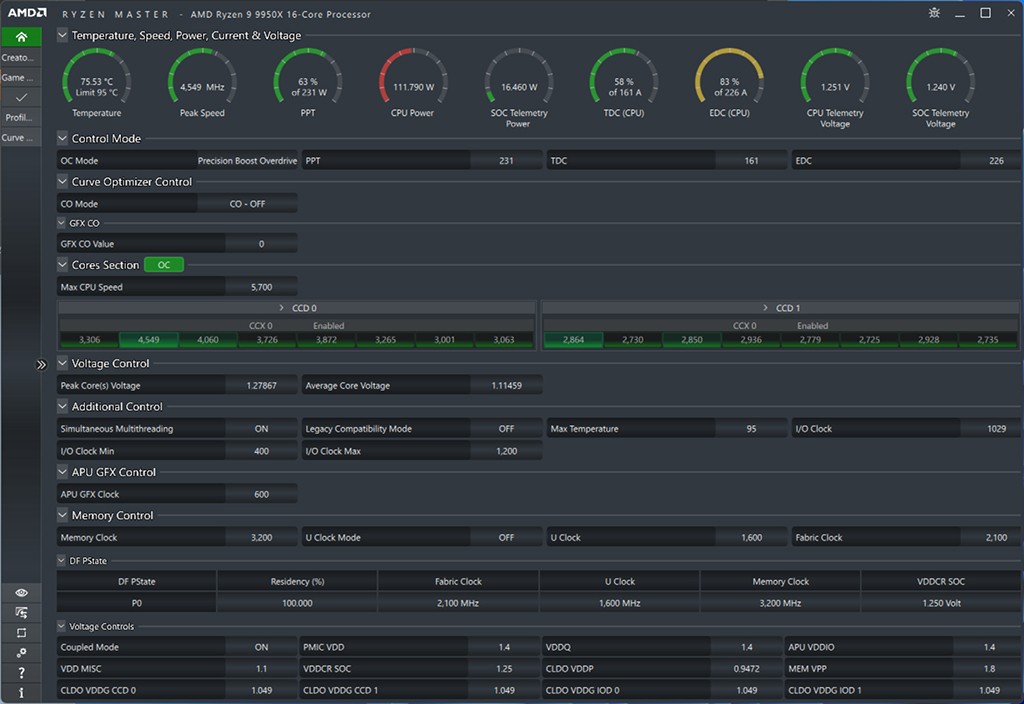
Task: Toggle Simultaneous Multithreading ON value
Action: point(261,429)
